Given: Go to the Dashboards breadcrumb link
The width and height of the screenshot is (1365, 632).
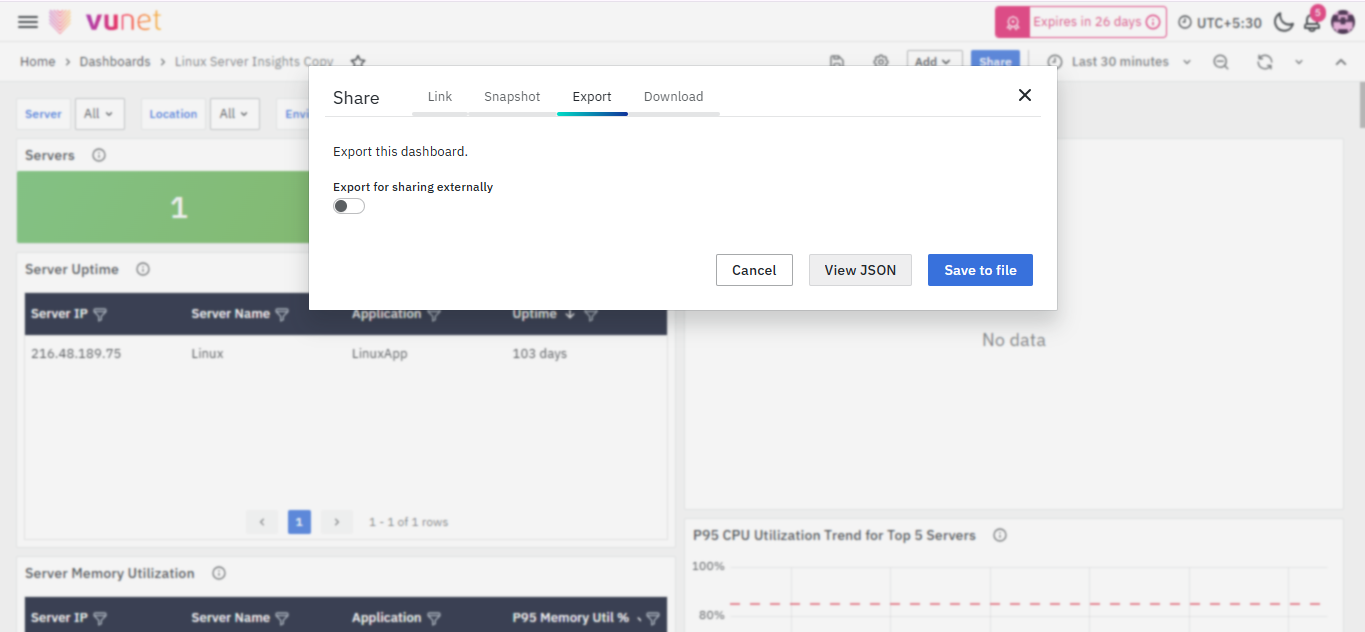Looking at the screenshot, I should pyautogui.click(x=115, y=62).
